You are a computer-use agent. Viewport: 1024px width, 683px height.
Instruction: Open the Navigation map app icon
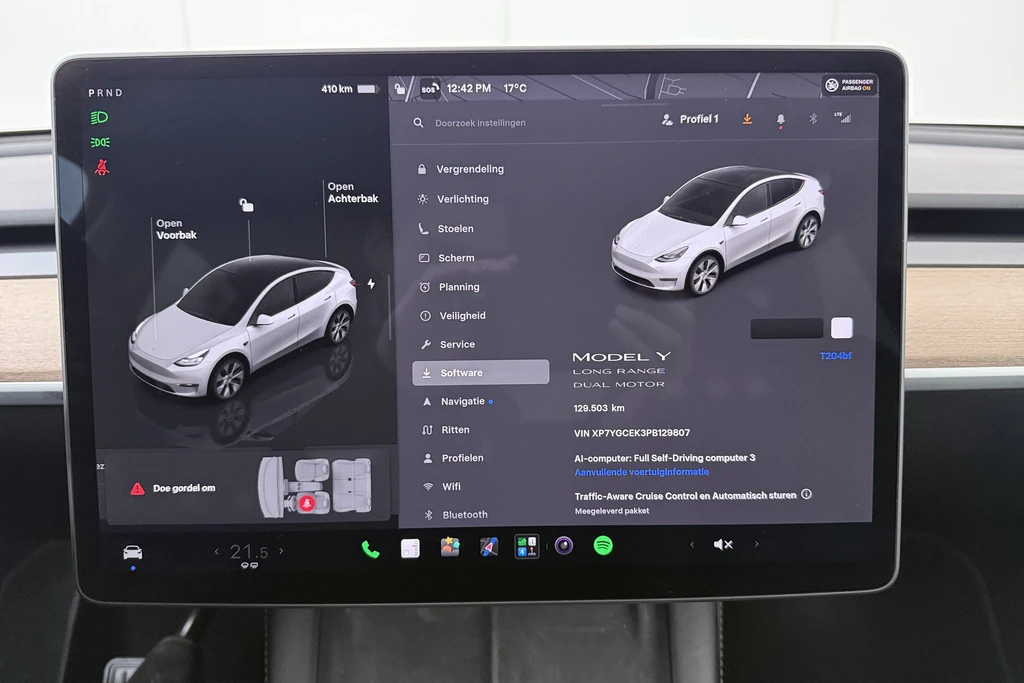tap(488, 547)
